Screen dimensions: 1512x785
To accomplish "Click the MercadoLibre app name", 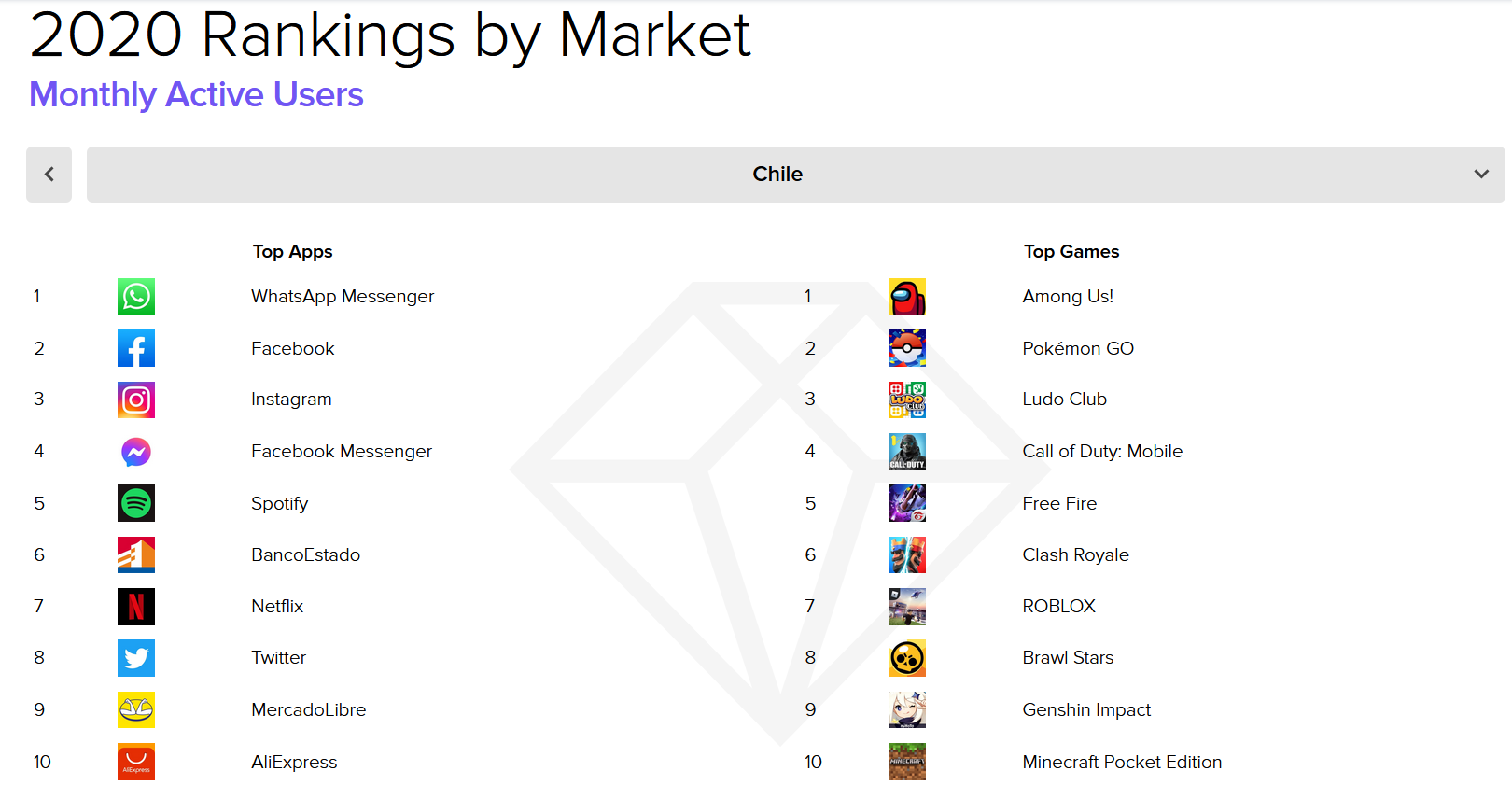I will coord(309,709).
